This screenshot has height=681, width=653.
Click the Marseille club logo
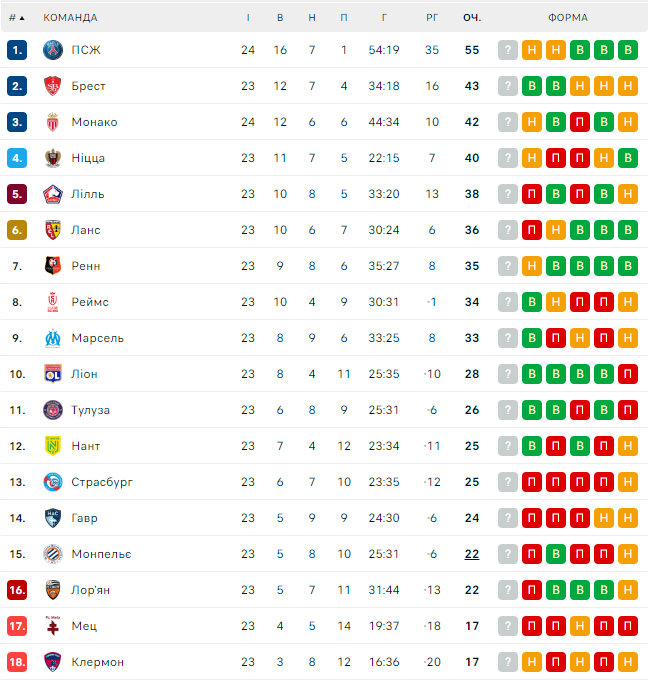(53, 338)
